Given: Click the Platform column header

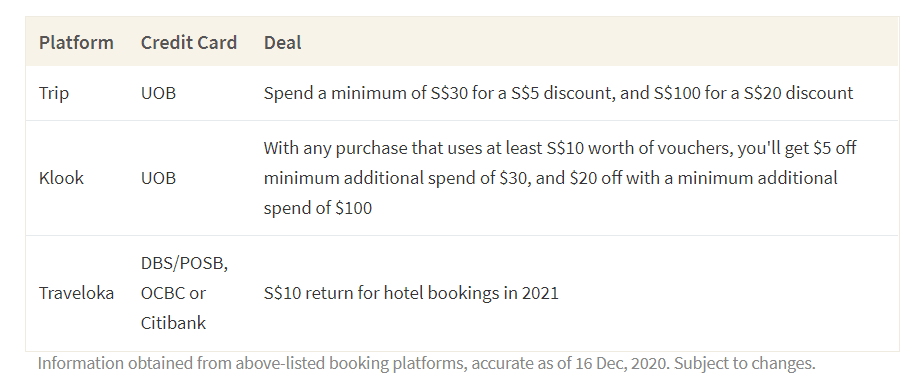Looking at the screenshot, I should click(76, 43).
